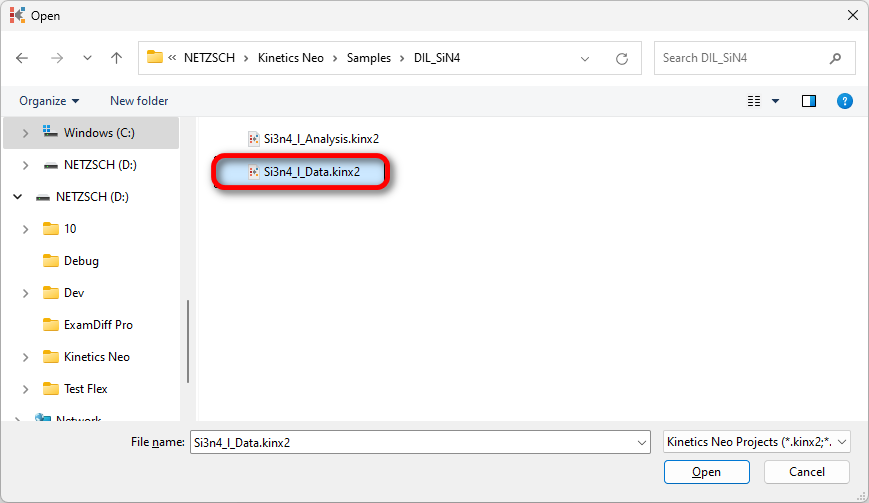Click the Open button
Viewport: 869px width, 503px height.
(706, 472)
